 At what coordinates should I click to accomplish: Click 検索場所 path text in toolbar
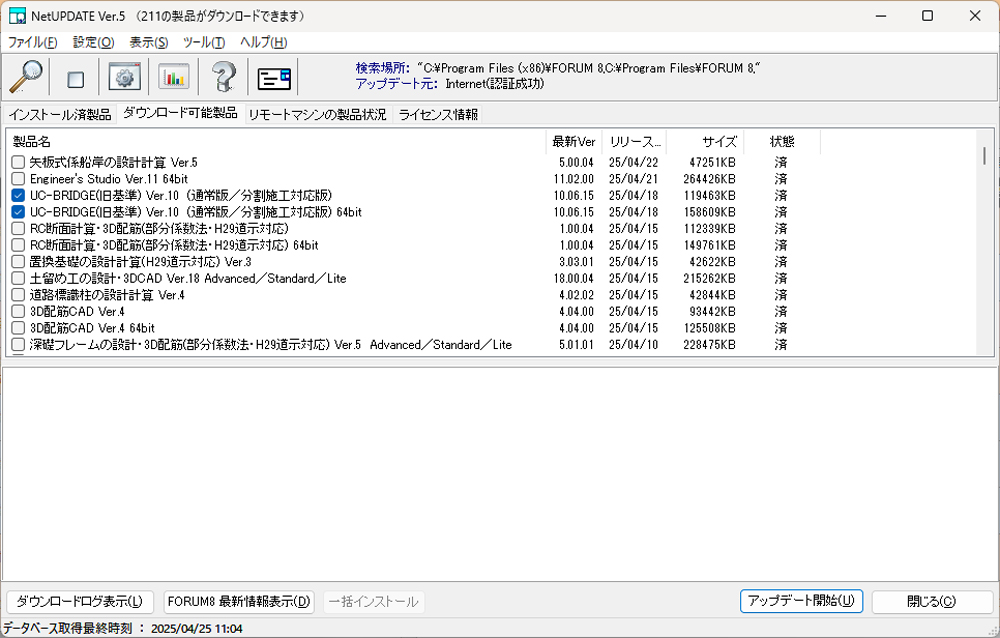[x=558, y=68]
